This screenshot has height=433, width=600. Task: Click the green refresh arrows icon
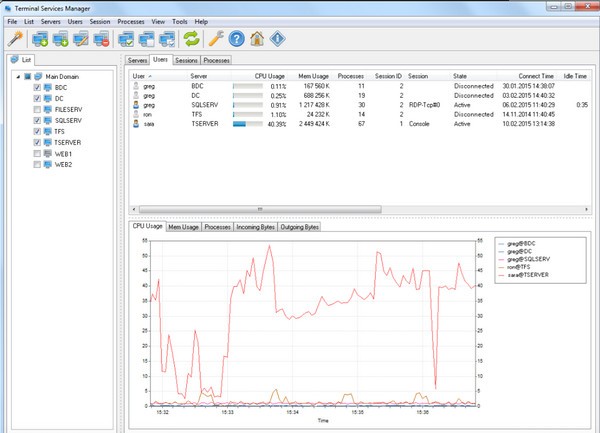point(191,39)
